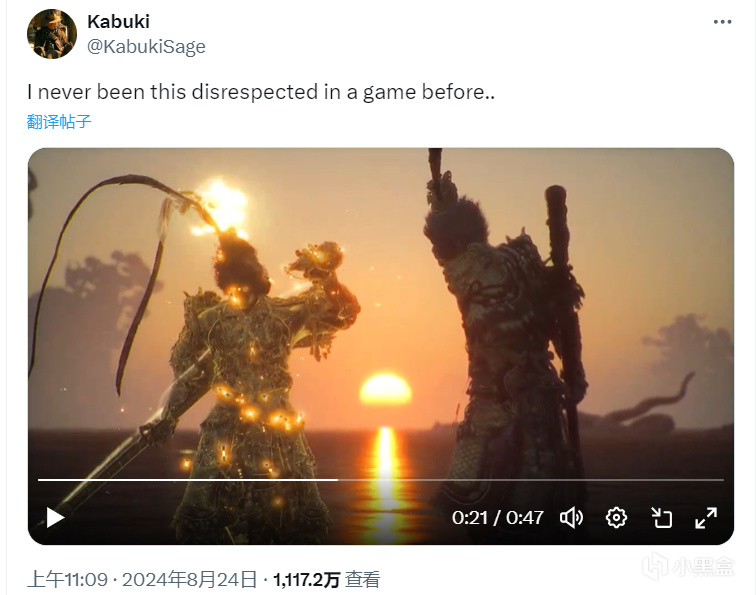
Task: Translate the post via 翻译帖子 link
Action: [59, 121]
